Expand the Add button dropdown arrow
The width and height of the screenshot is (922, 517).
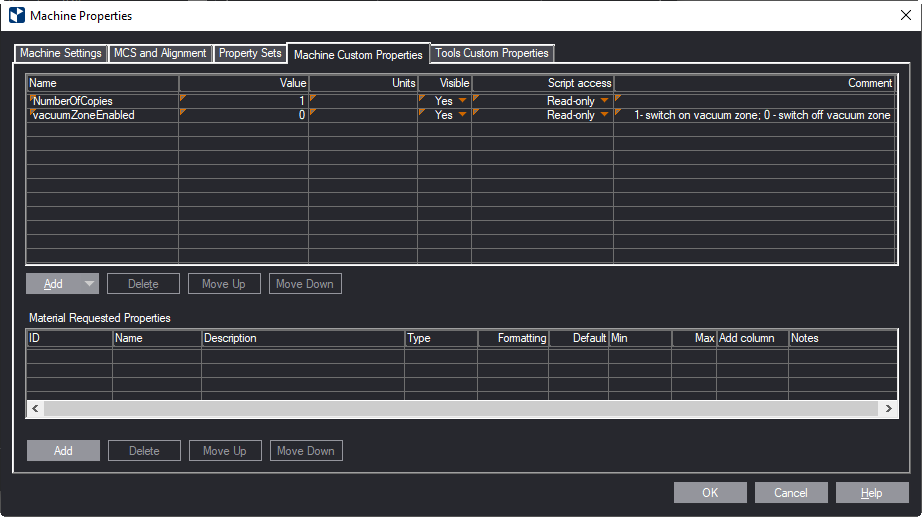tap(90, 284)
